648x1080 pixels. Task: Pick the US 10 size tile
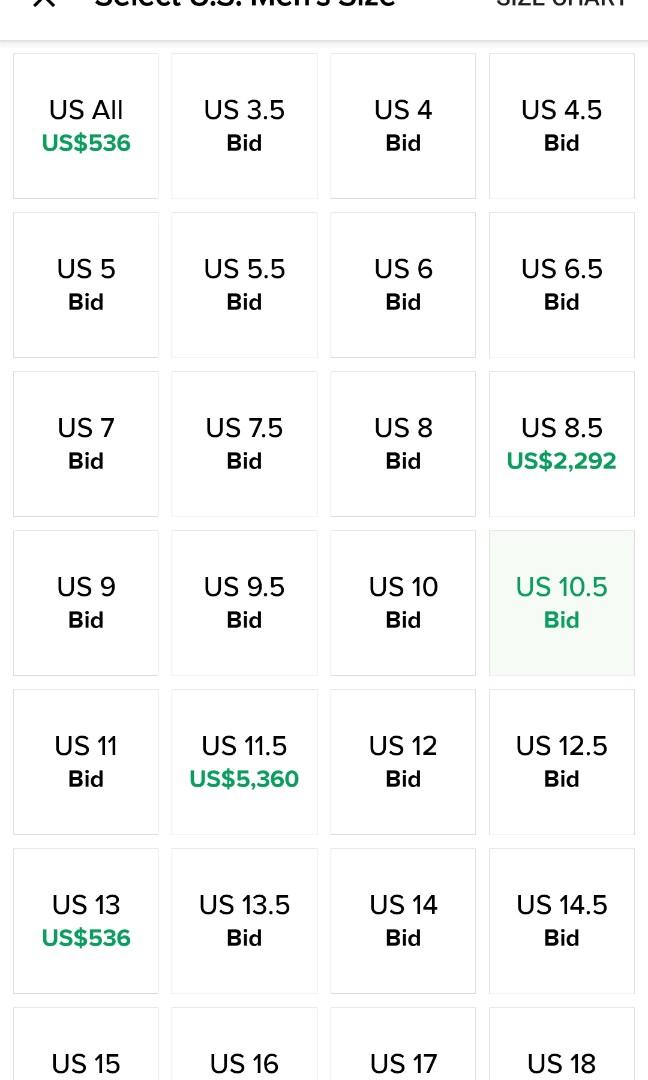(x=403, y=603)
